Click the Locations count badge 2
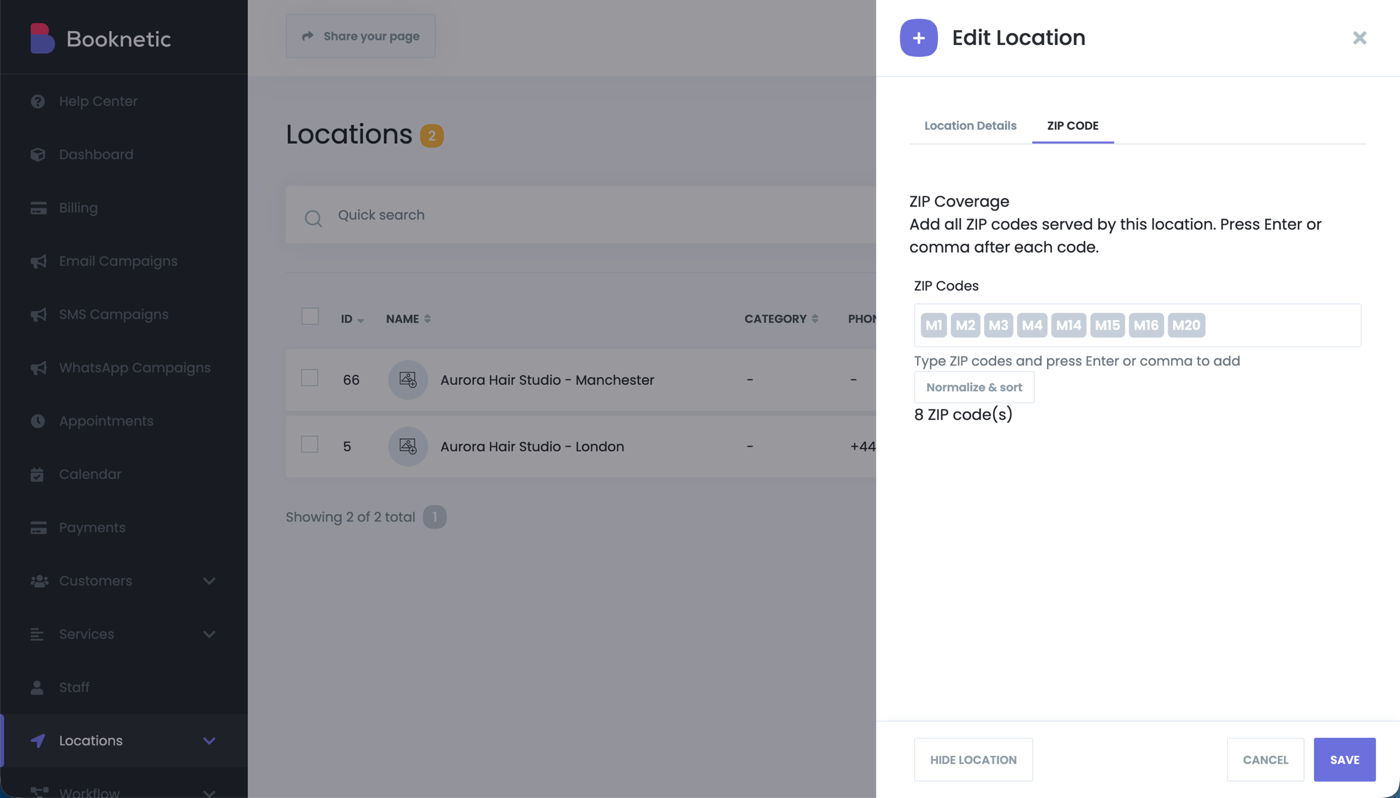1400x798 pixels. tap(432, 135)
